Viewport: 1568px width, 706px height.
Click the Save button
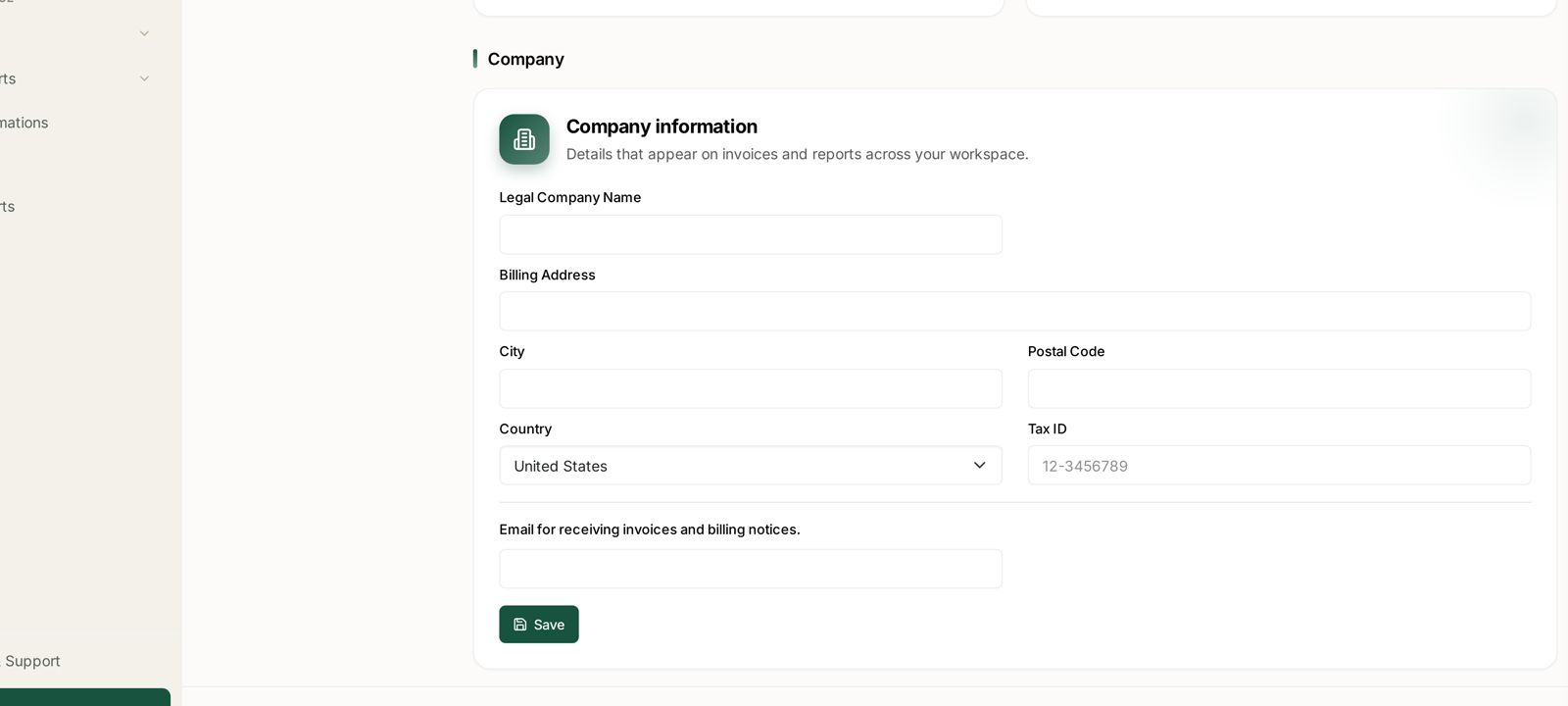[538, 625]
